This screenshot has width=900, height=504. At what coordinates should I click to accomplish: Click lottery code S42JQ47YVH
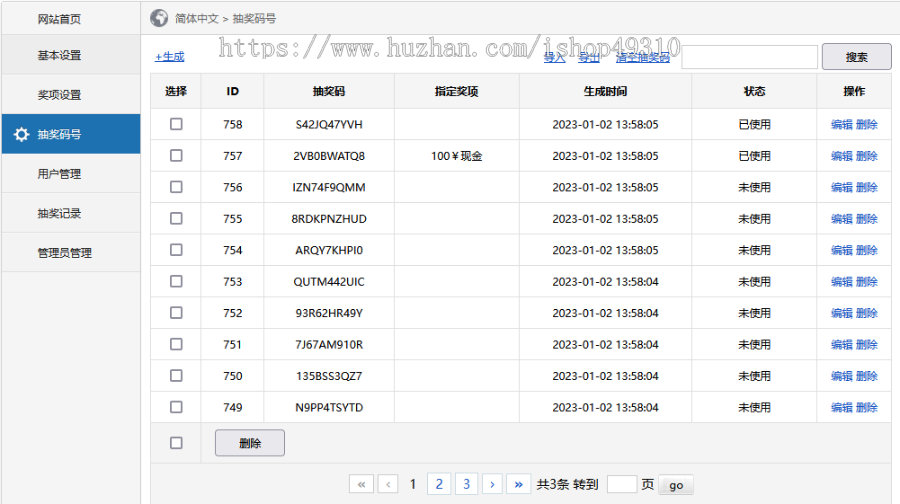329,125
